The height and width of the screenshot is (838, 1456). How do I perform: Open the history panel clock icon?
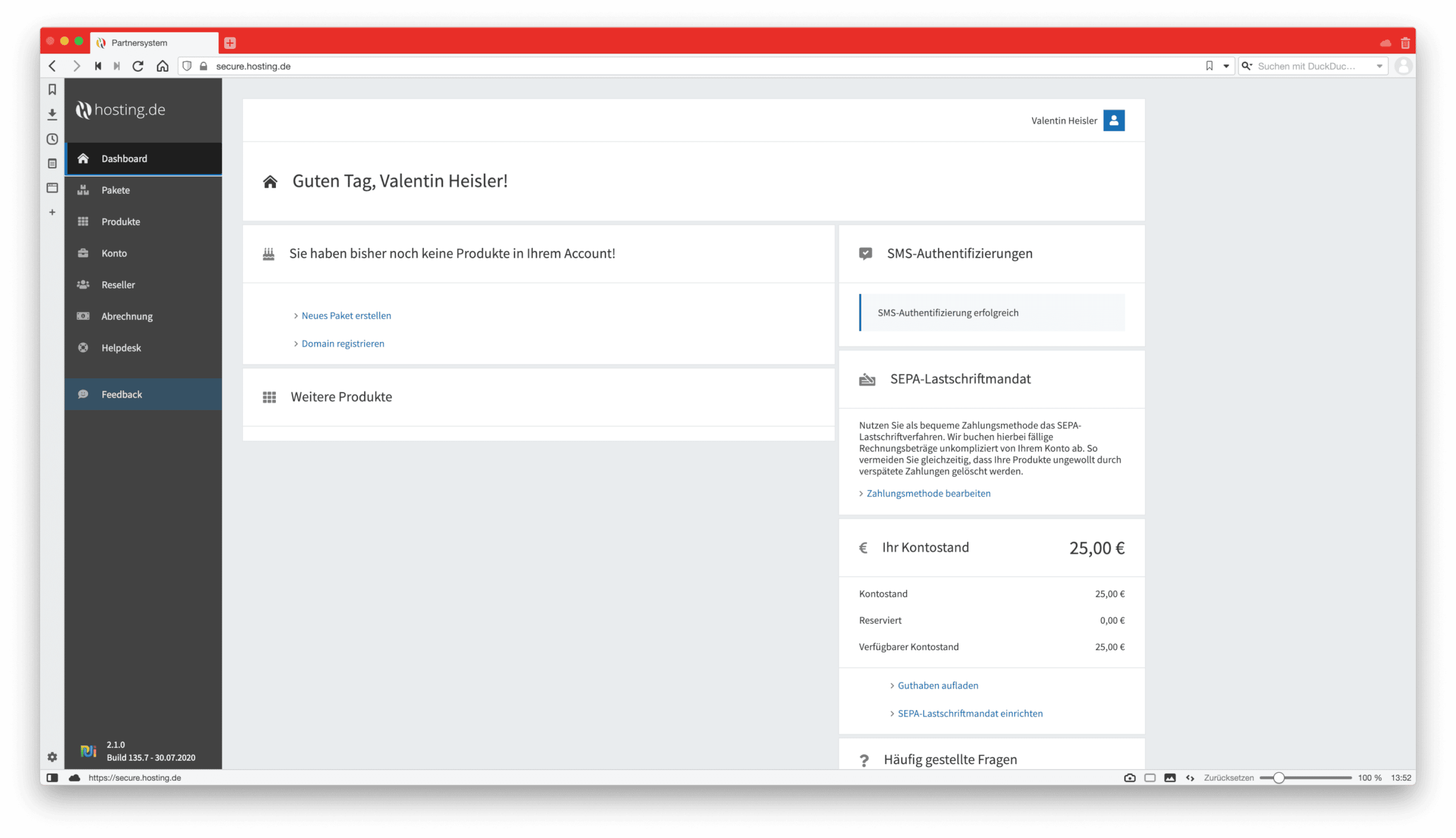(52, 139)
